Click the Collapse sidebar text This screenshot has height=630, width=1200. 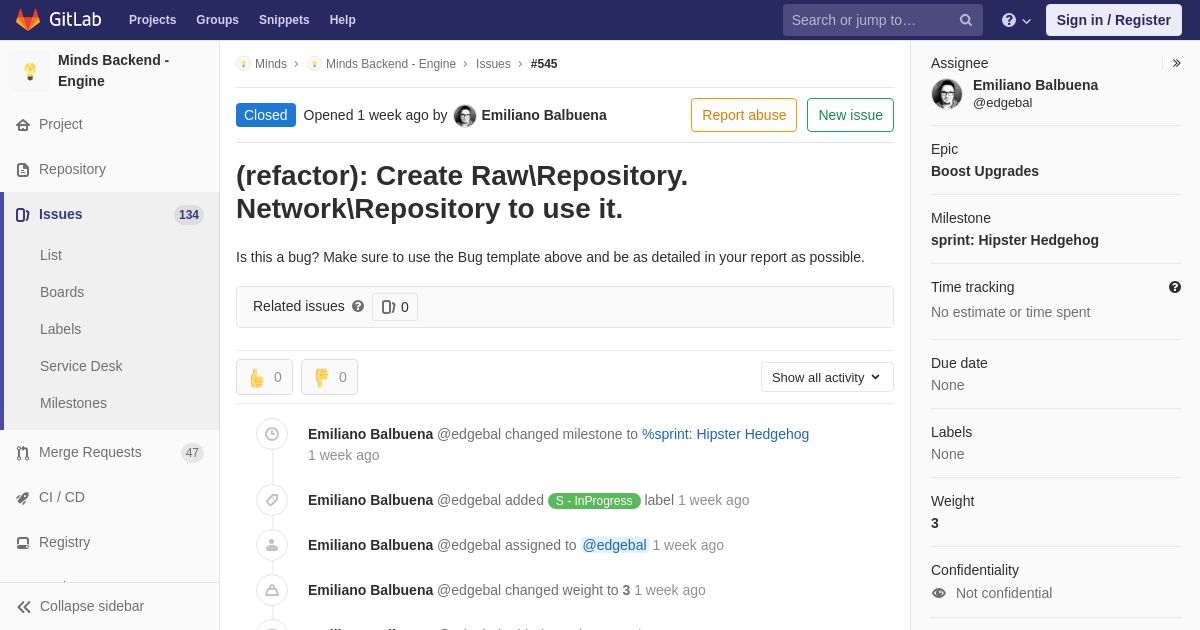(x=92, y=606)
